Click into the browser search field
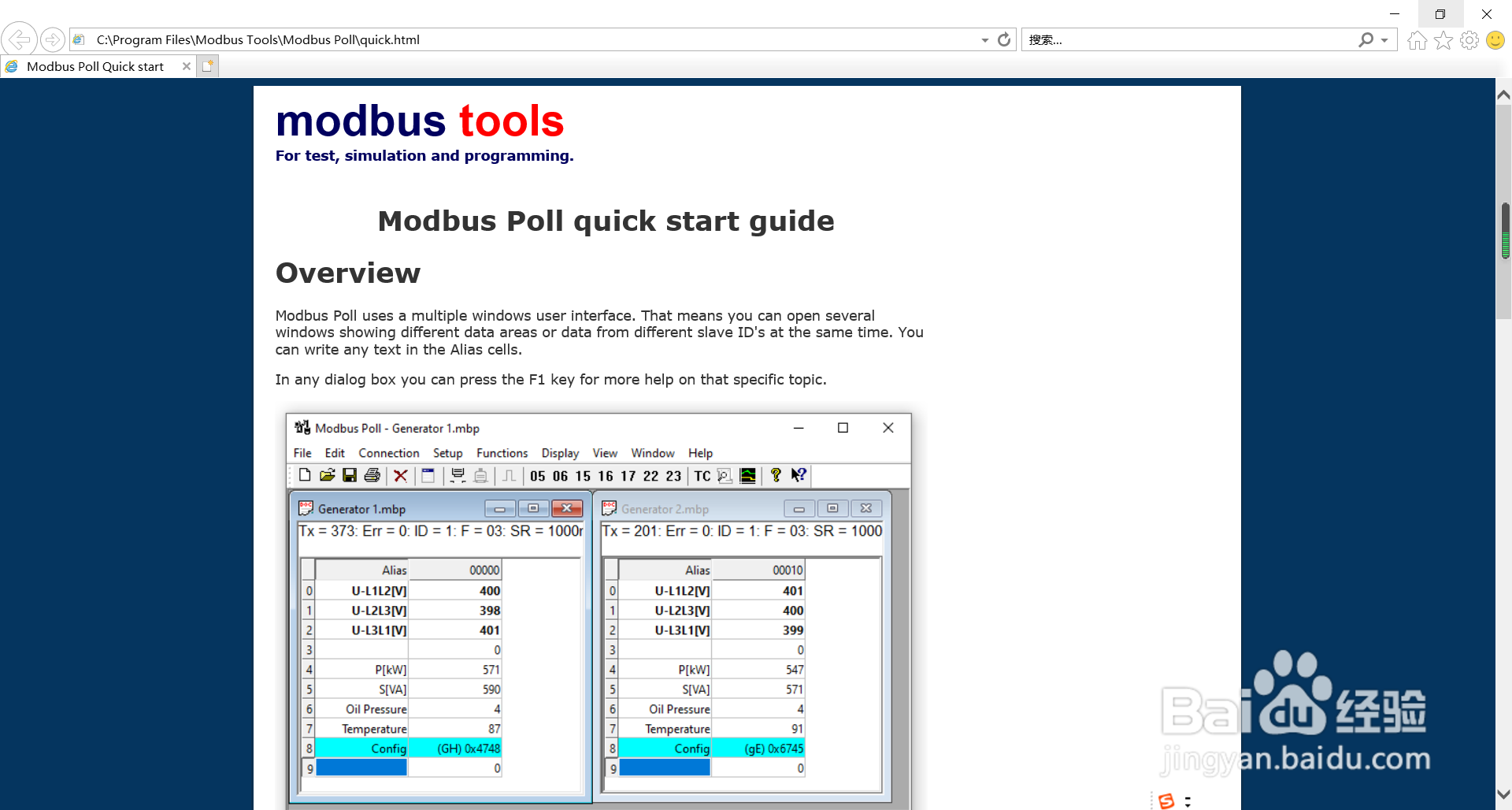1512x810 pixels. [x=1189, y=39]
